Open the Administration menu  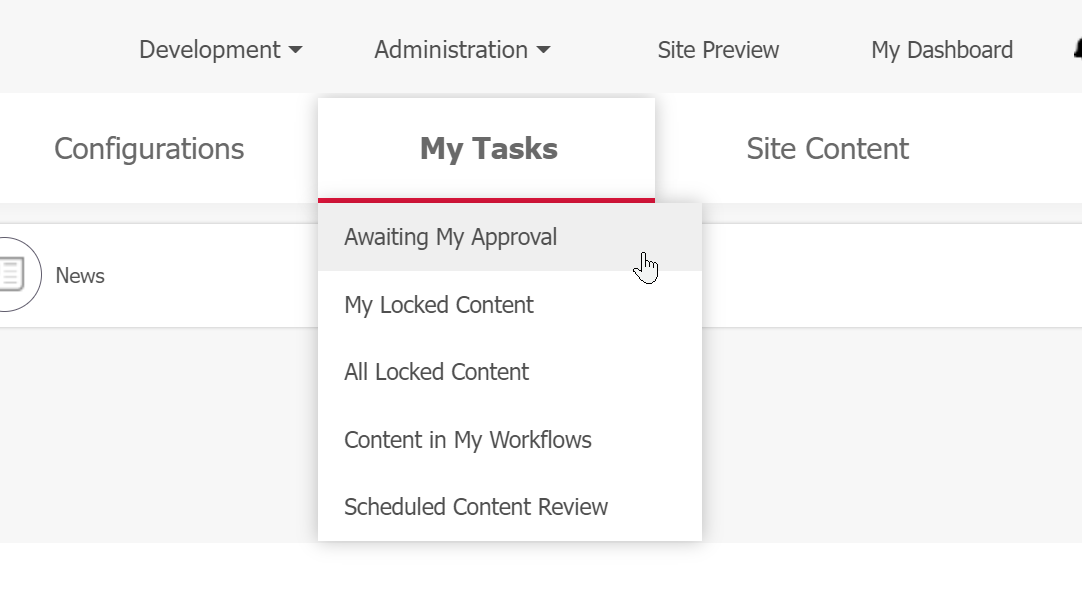[450, 50]
